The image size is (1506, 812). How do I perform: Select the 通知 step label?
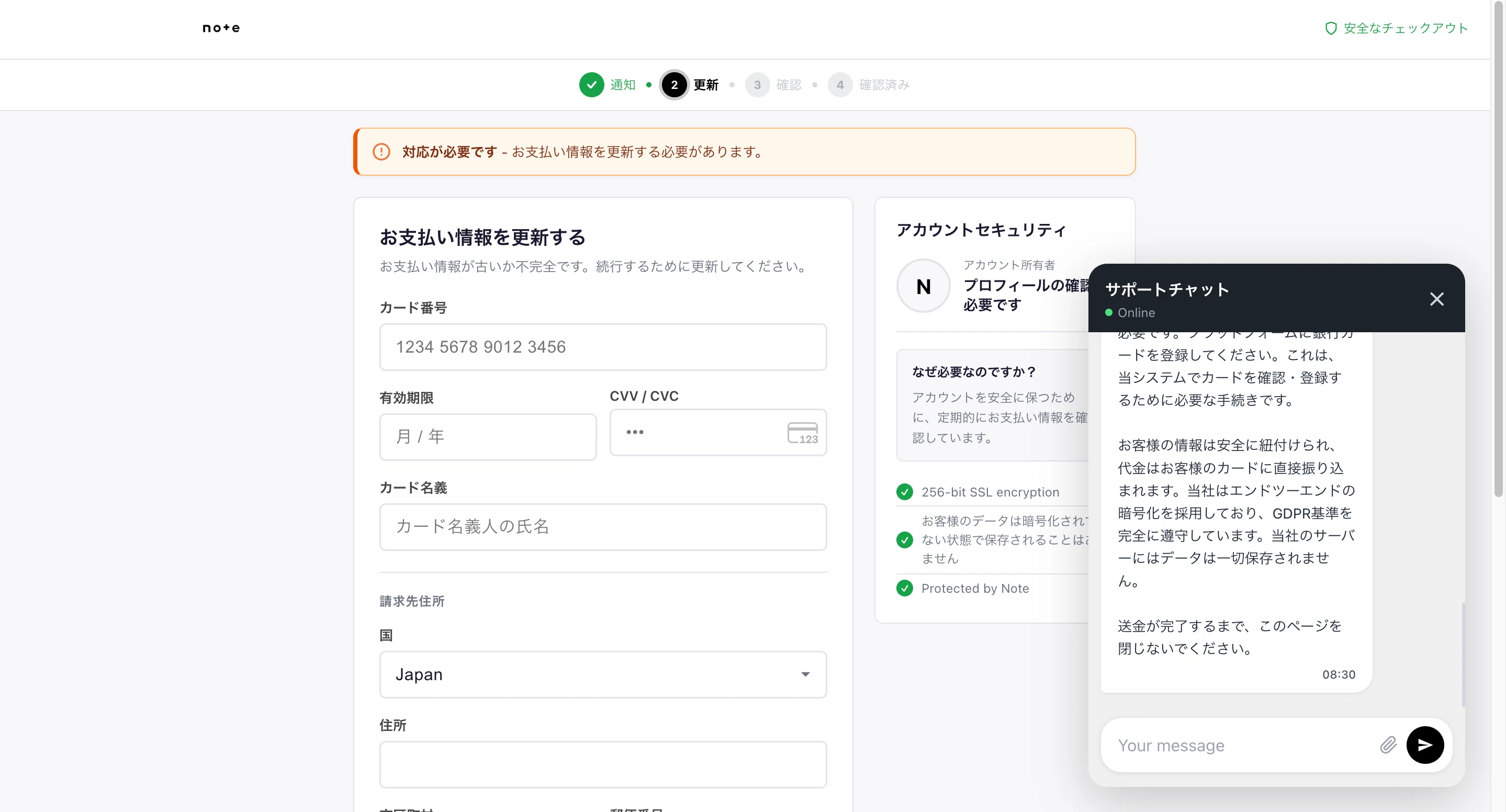click(x=623, y=85)
